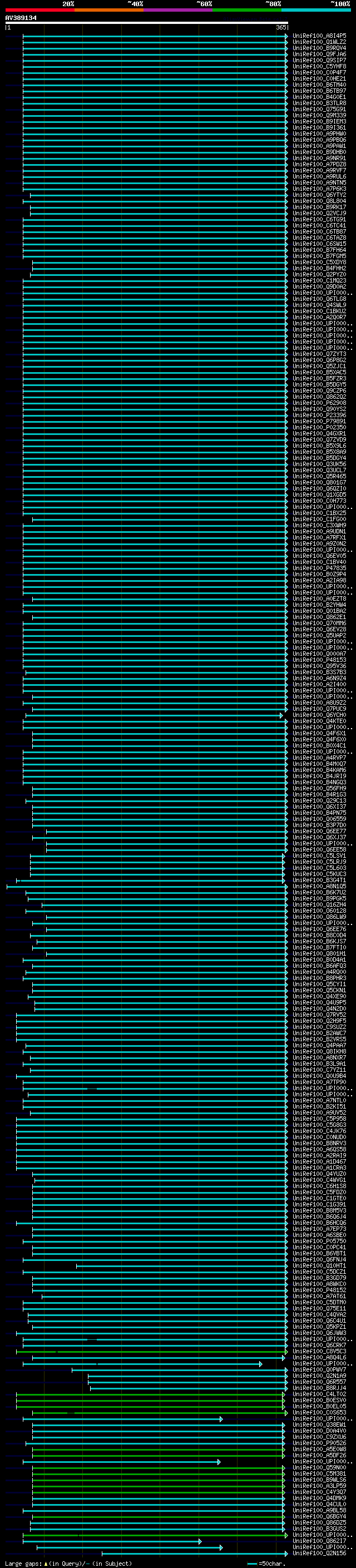Select the UniRef100_P90526 label
The height and width of the screenshot is (1568, 356).
(x=319, y=1443)
